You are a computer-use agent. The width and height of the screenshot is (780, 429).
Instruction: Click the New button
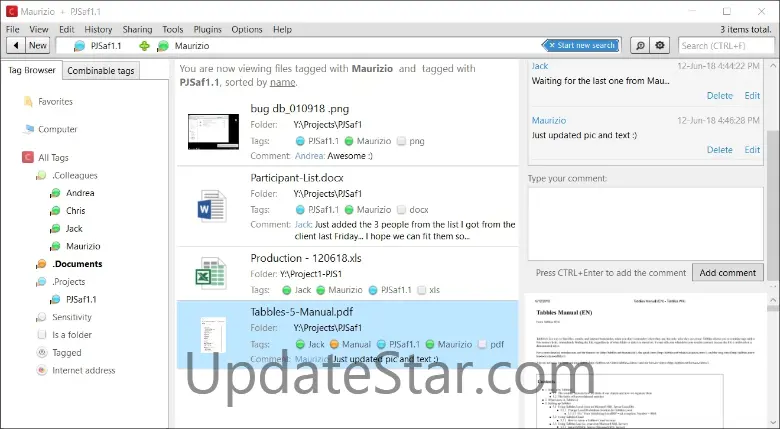[38, 46]
